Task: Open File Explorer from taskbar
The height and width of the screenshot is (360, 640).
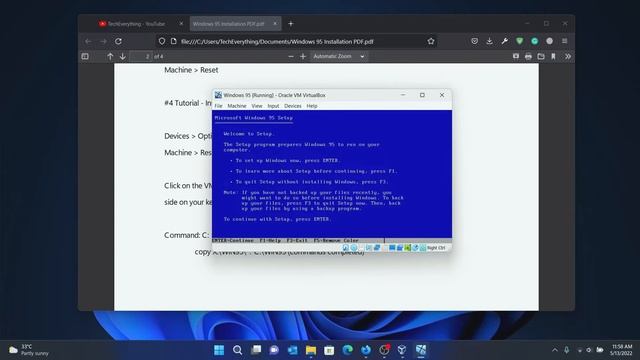Action: 311,350
